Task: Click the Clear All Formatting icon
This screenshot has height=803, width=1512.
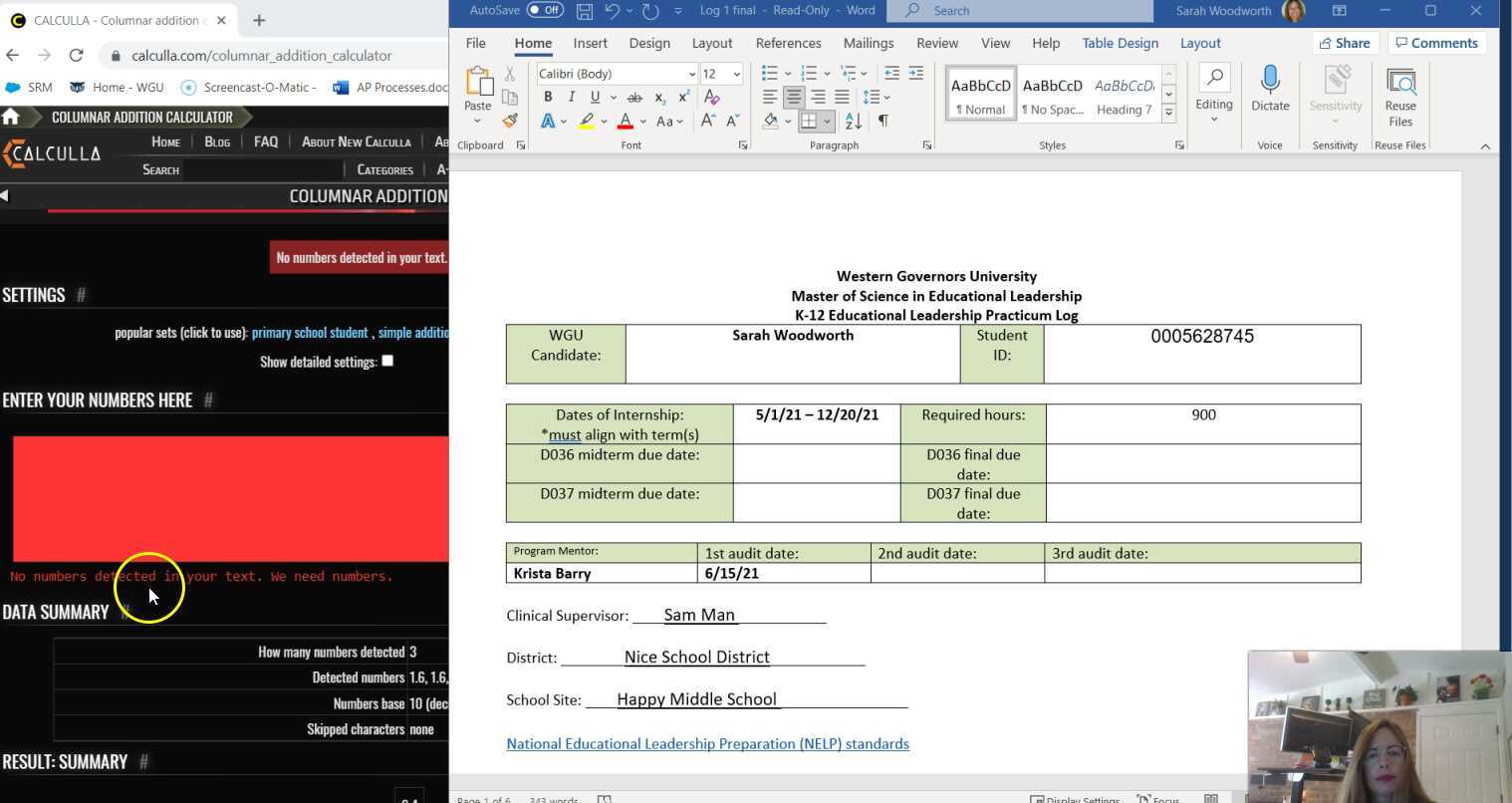Action: [711, 97]
